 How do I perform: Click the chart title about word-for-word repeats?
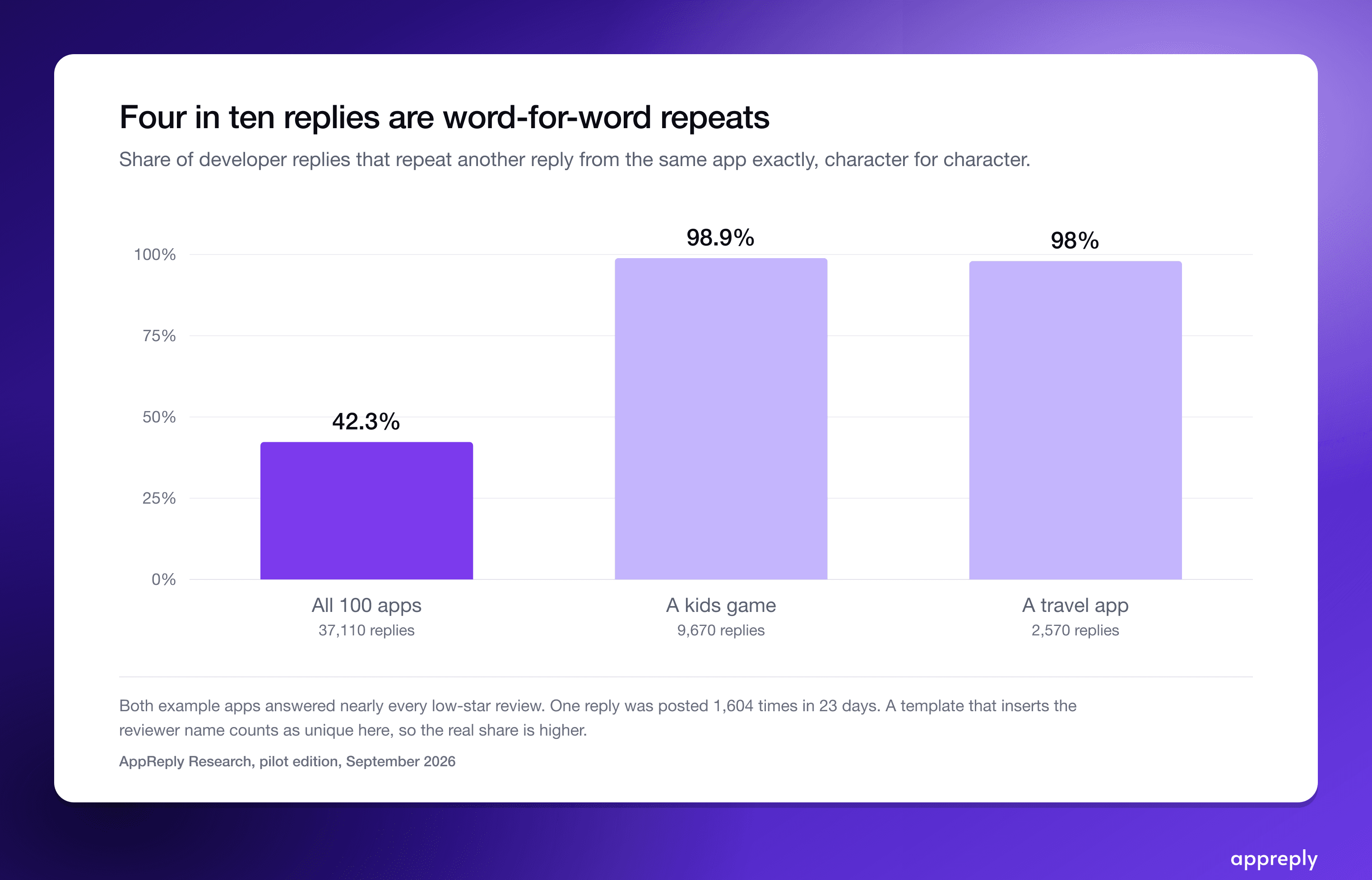(x=444, y=118)
